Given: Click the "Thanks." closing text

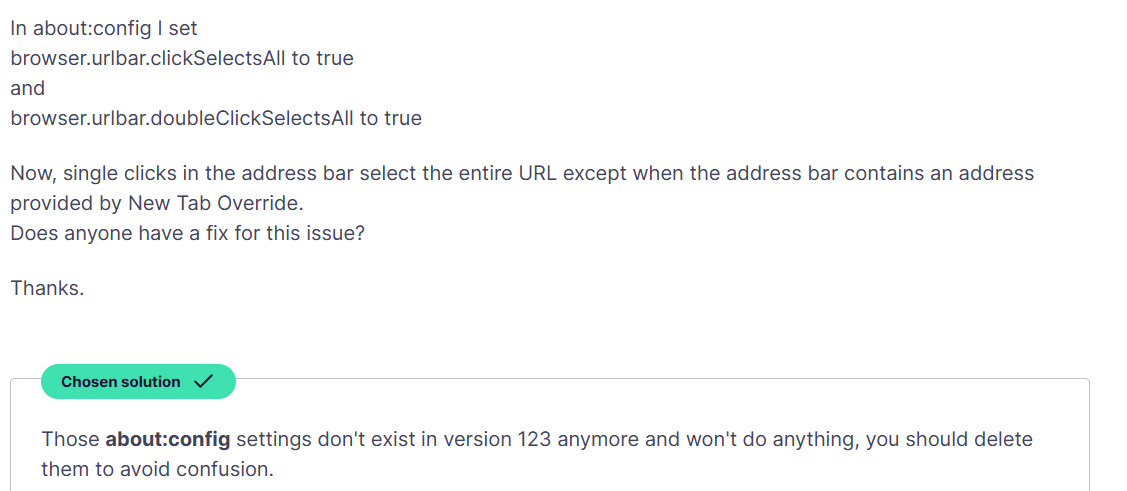Looking at the screenshot, I should pos(47,288).
